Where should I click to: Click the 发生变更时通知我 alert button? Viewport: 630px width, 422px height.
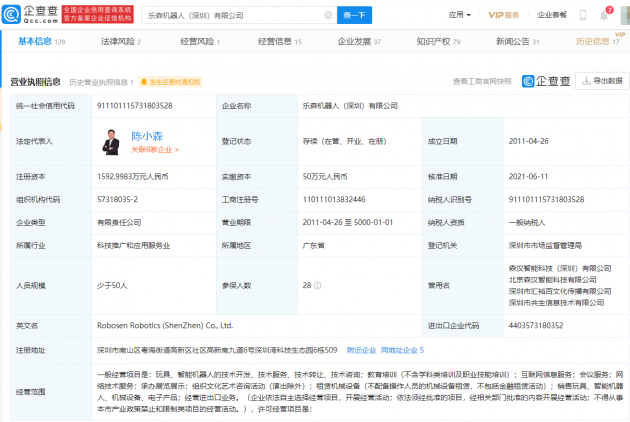[170, 82]
